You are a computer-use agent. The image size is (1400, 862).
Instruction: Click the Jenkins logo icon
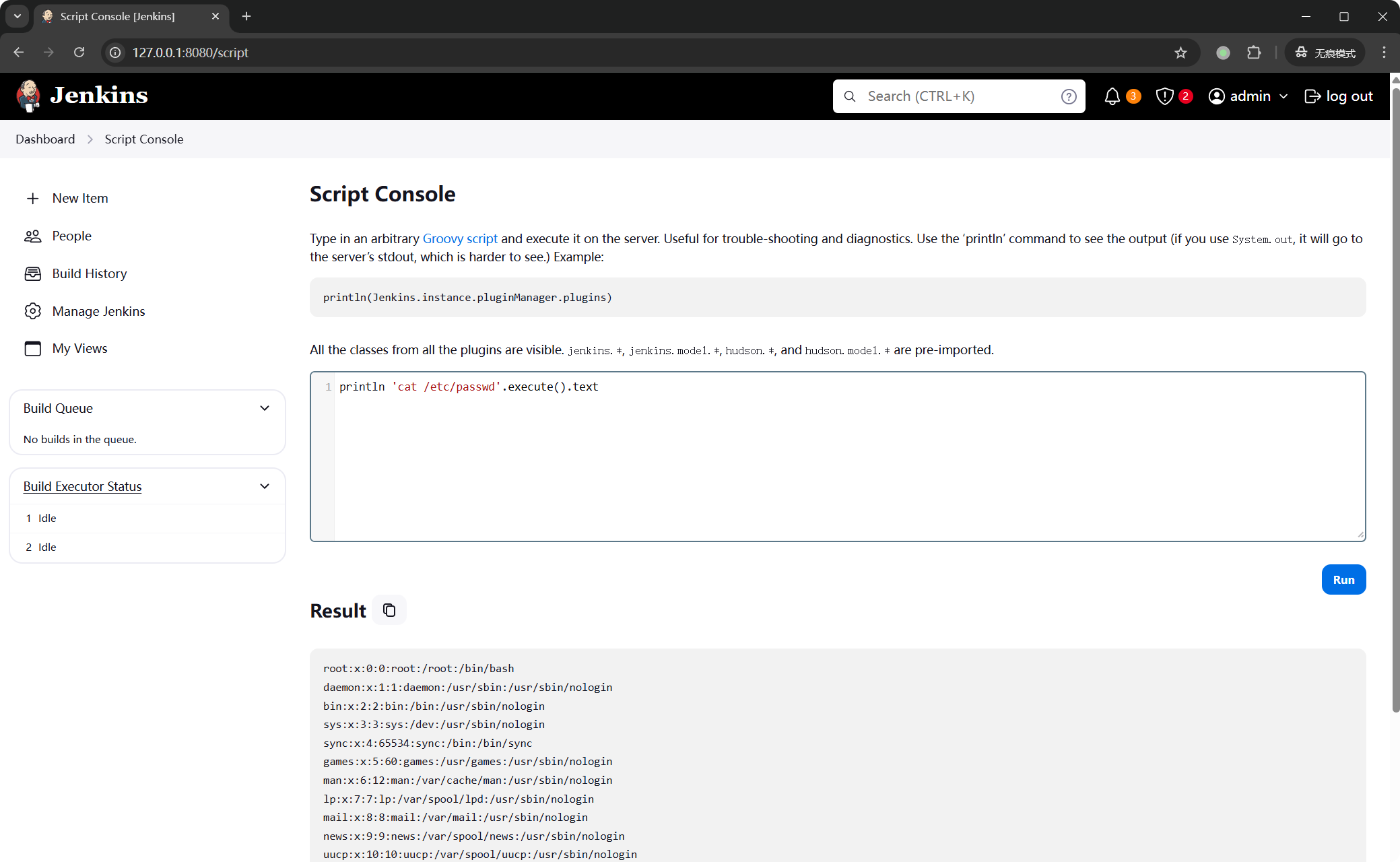[x=29, y=96]
